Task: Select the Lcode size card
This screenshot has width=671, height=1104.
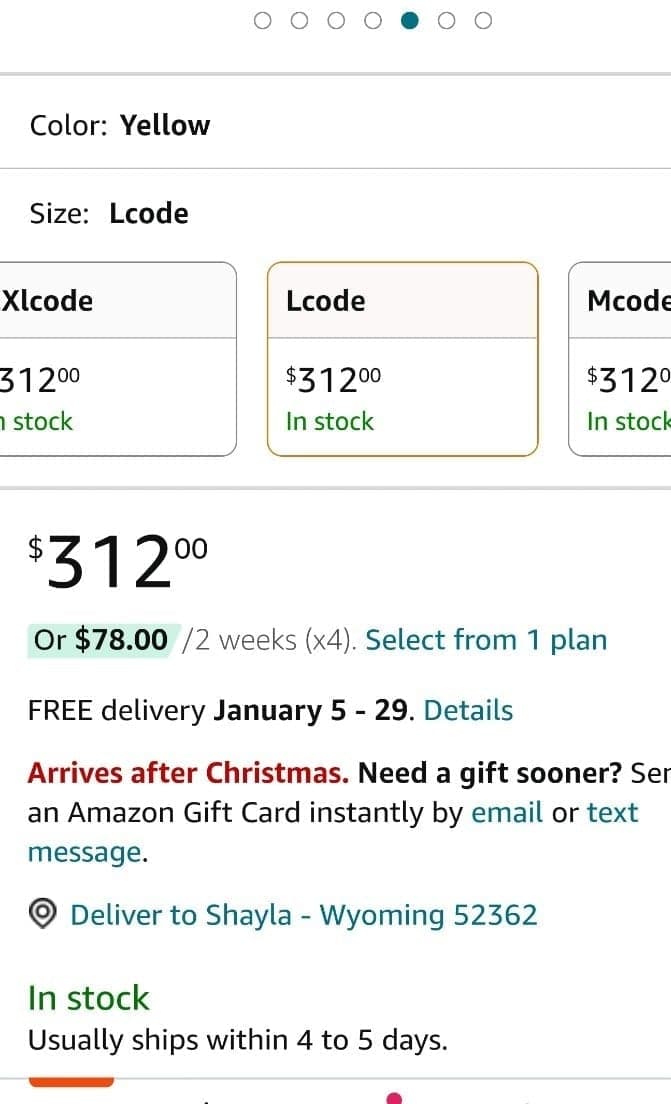Action: click(x=402, y=359)
